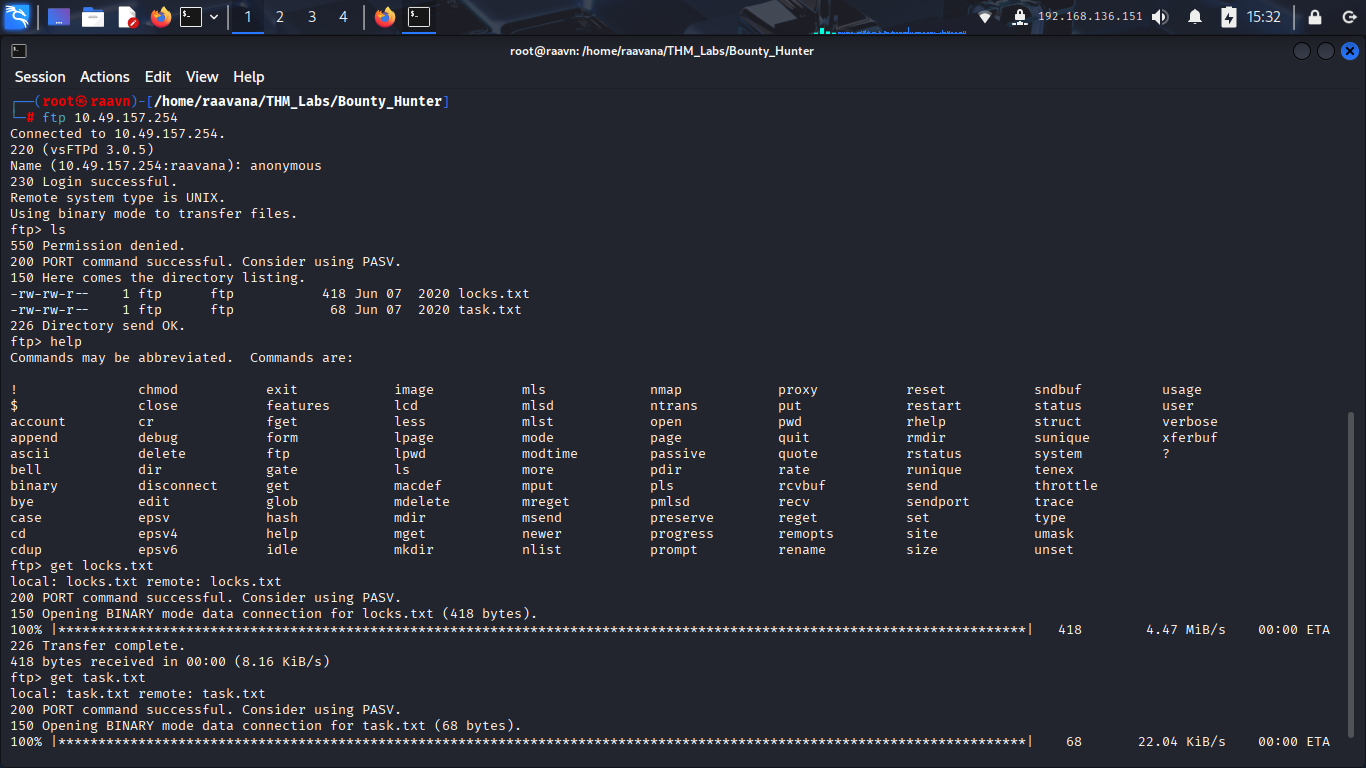Click the 'passive' command in help list
This screenshot has height=768, width=1366.
(678, 454)
